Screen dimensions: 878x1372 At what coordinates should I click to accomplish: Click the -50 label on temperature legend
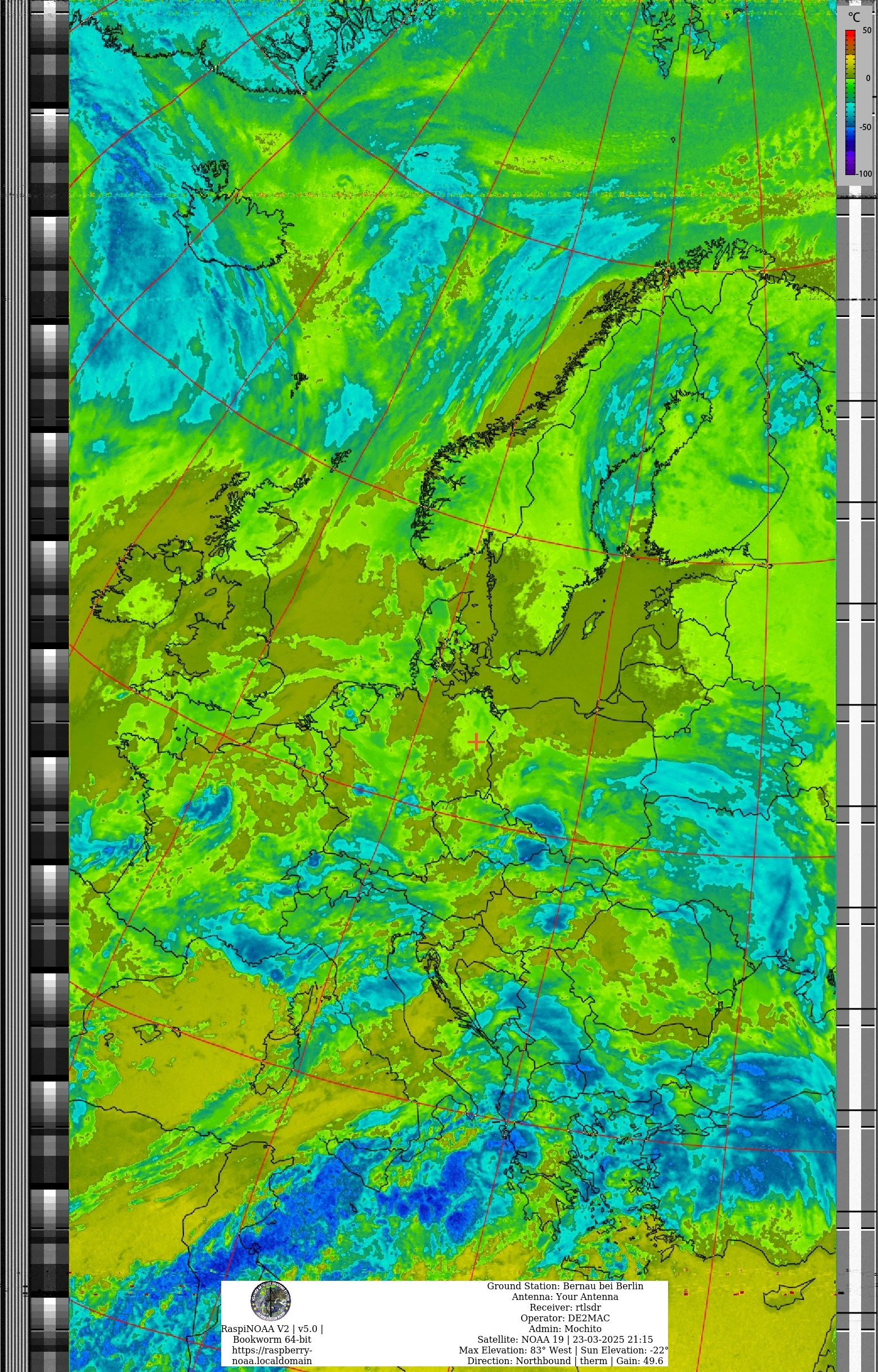(x=866, y=127)
